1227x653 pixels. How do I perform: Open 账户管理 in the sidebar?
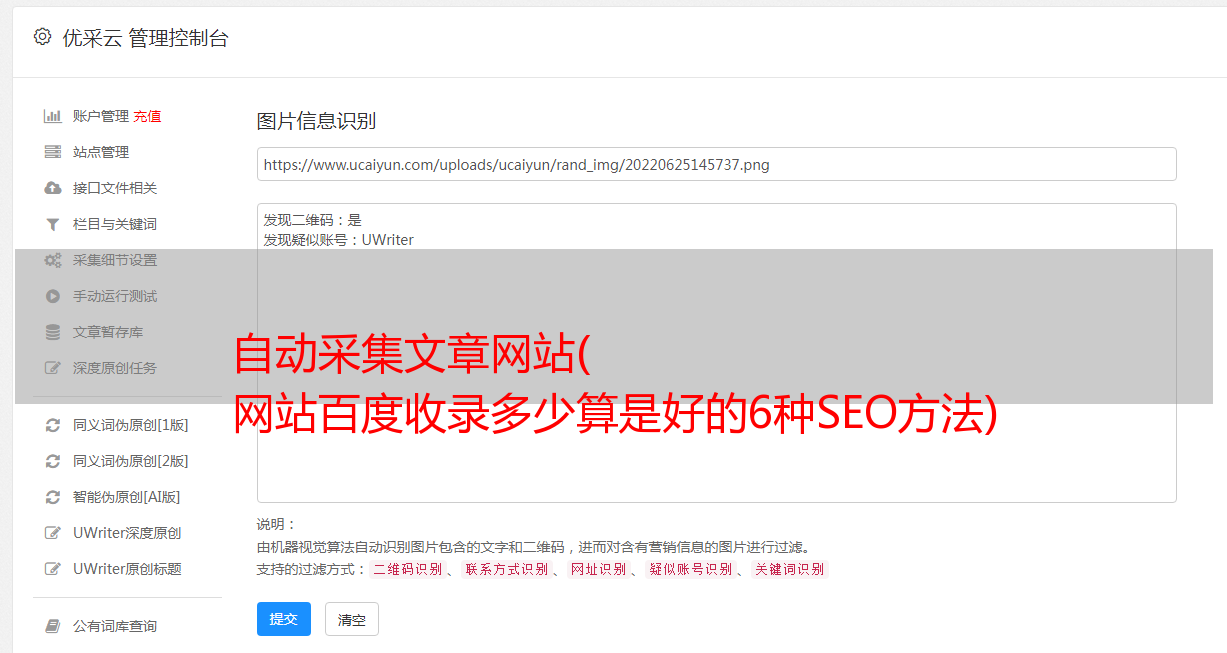101,116
